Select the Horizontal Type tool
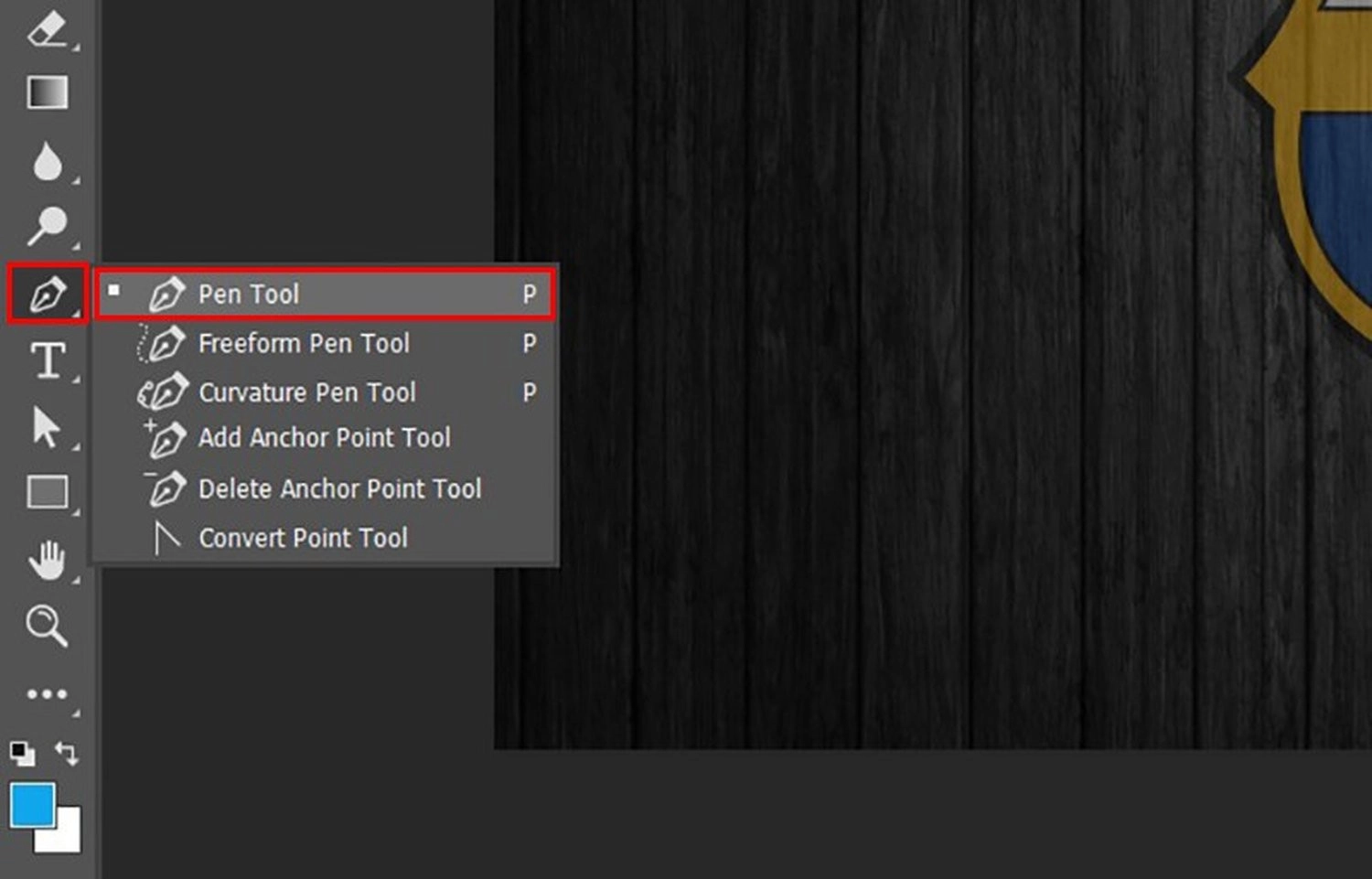The width and height of the screenshot is (1372, 879). [x=47, y=359]
